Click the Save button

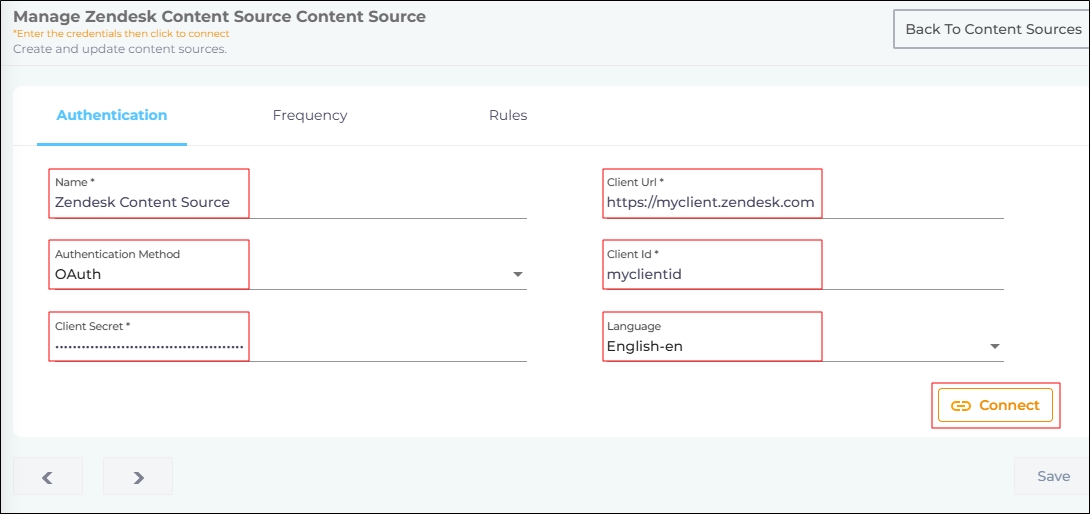pyautogui.click(x=1053, y=476)
